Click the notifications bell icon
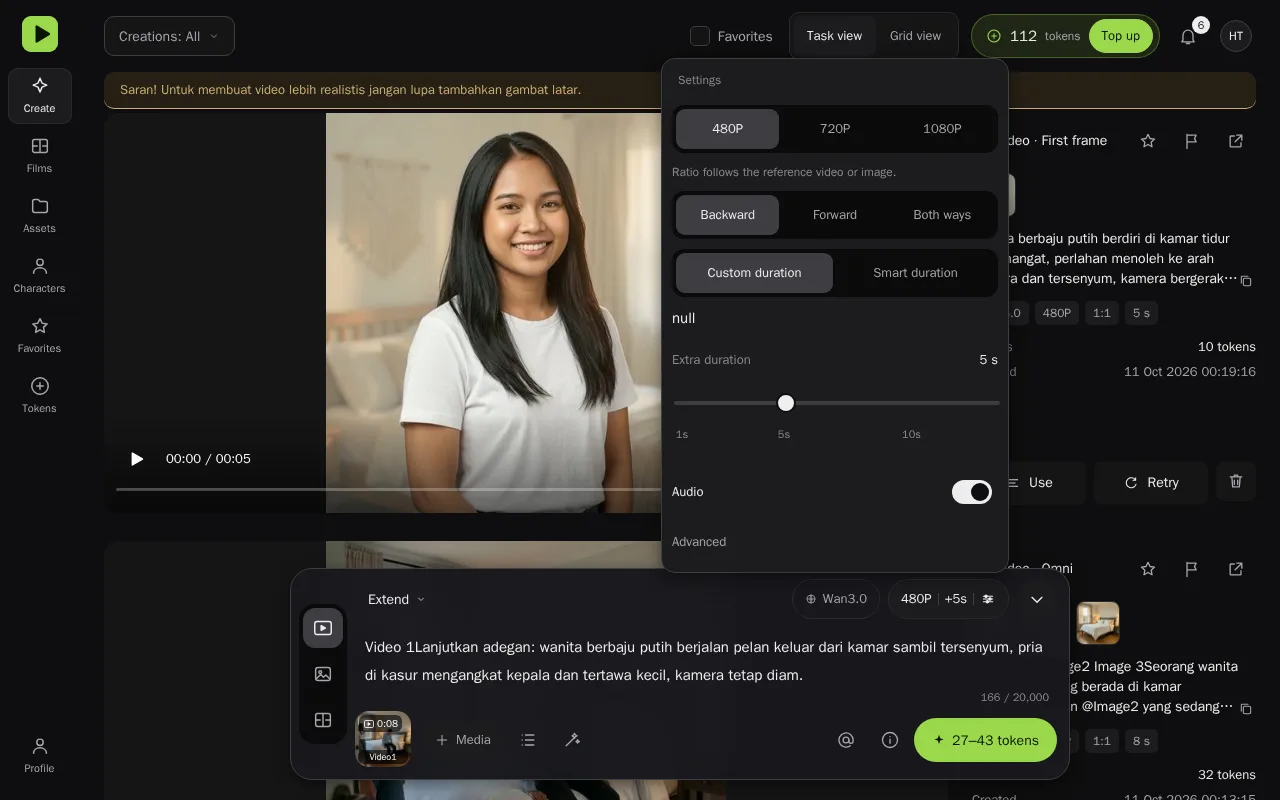Viewport: 1280px width, 800px height. click(x=1188, y=36)
